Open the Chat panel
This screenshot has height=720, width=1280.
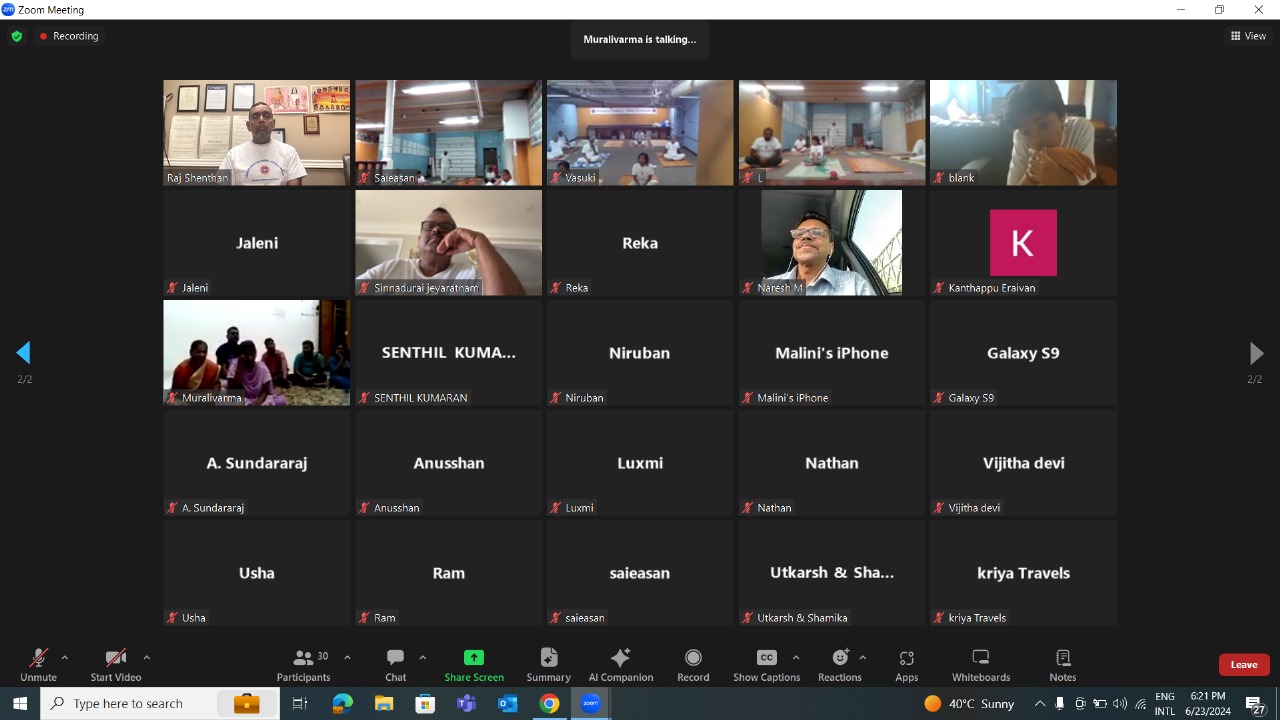(x=396, y=664)
